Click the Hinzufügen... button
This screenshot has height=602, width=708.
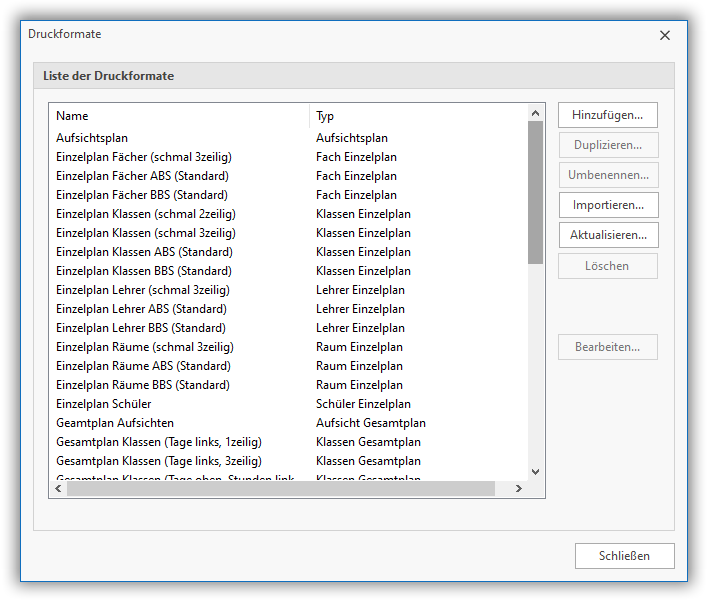[x=608, y=115]
